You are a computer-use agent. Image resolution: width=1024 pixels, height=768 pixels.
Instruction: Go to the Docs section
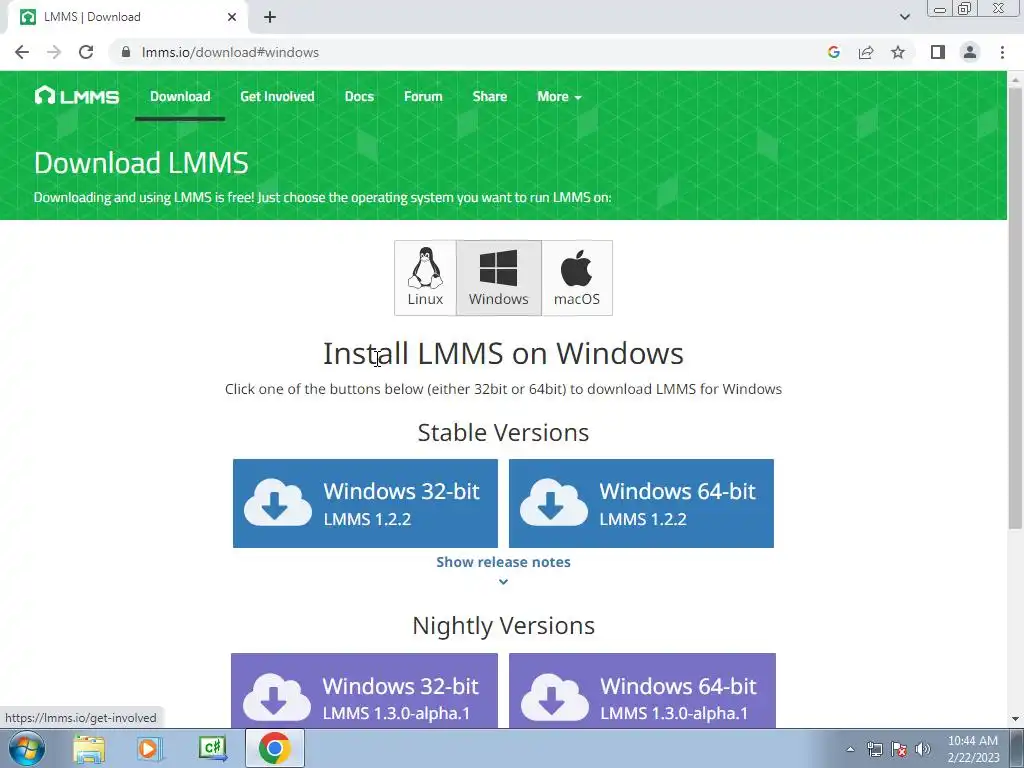click(359, 96)
